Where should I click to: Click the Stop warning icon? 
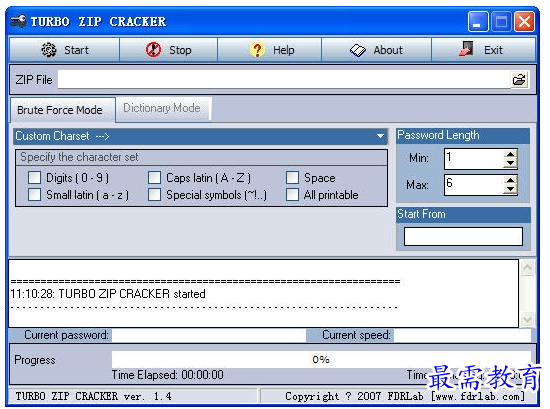pyautogui.click(x=153, y=50)
